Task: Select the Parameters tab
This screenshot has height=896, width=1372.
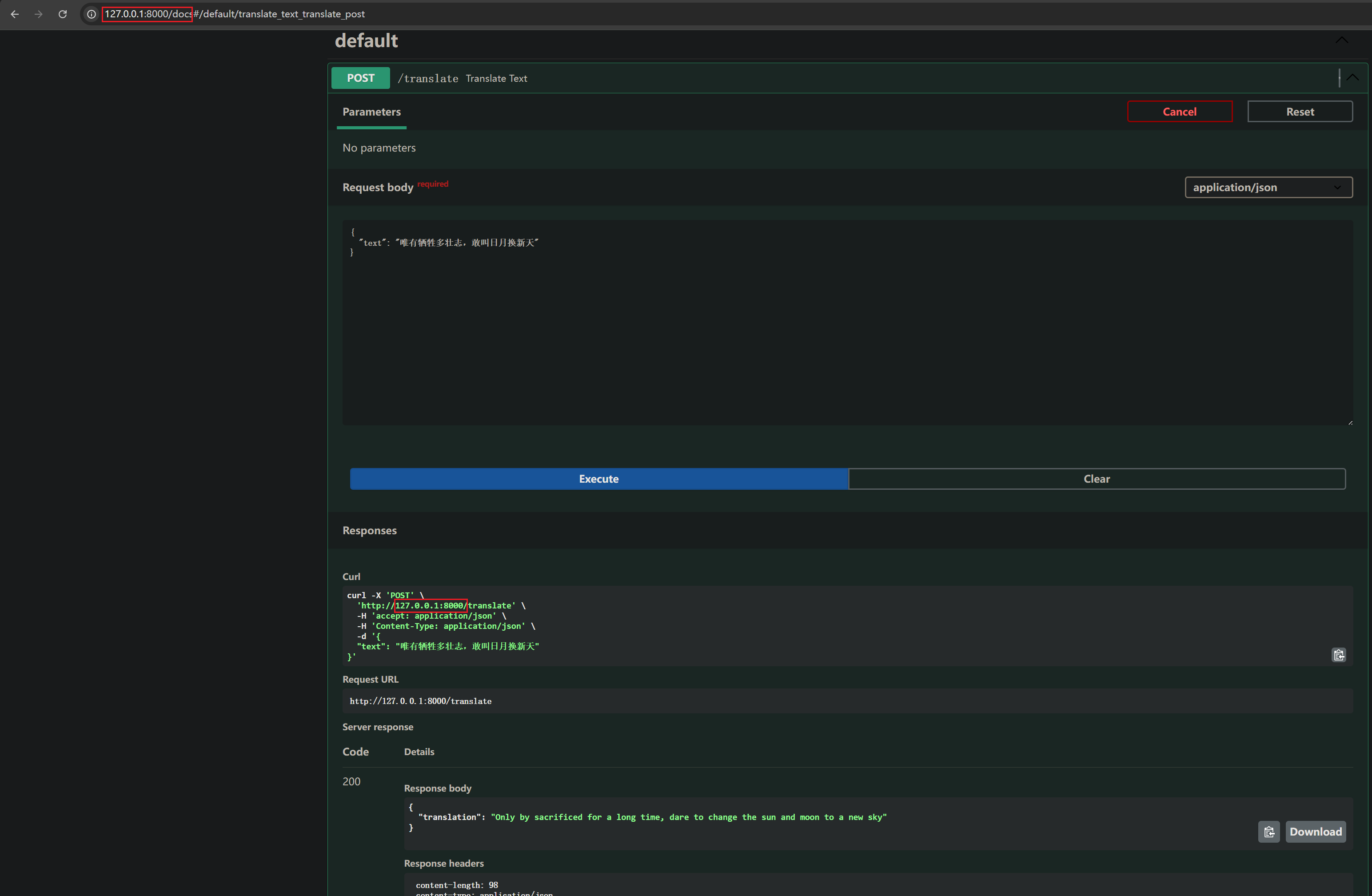Action: (x=371, y=112)
